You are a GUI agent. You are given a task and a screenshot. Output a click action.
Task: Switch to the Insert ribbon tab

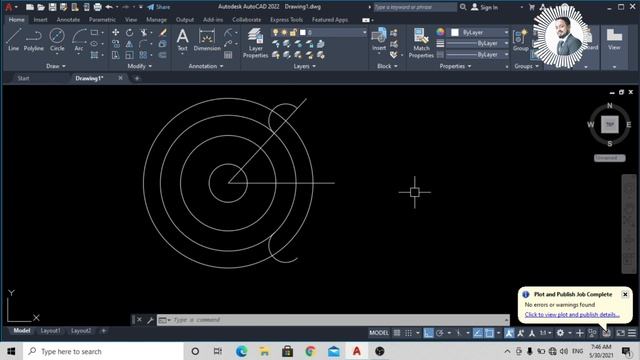coord(40,20)
